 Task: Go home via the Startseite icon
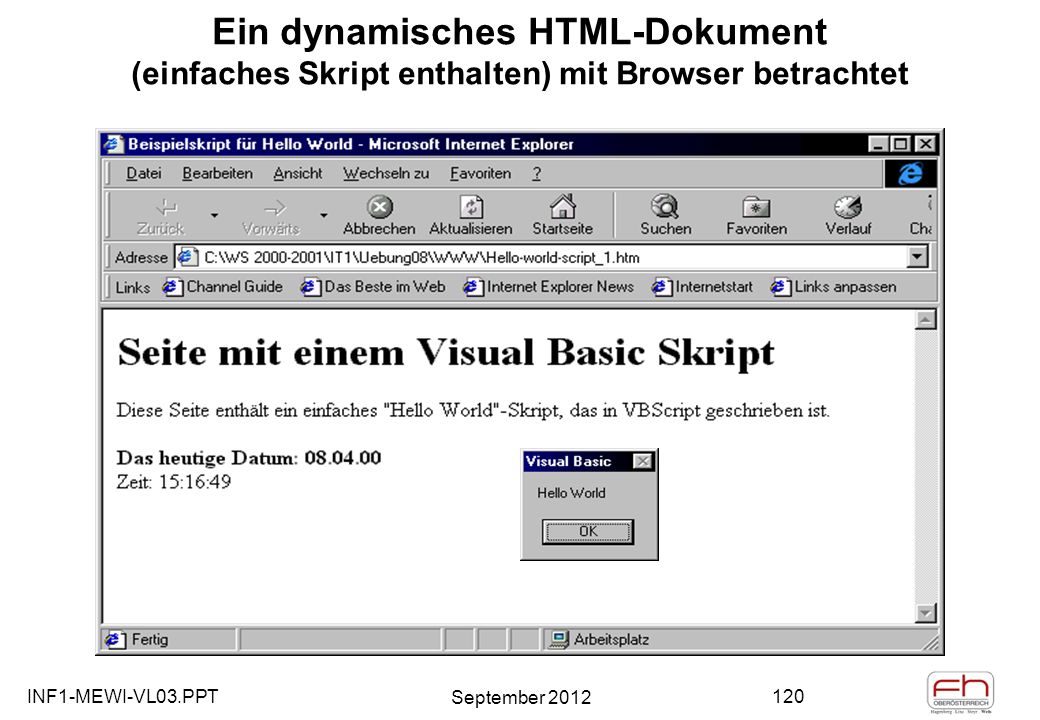(562, 206)
